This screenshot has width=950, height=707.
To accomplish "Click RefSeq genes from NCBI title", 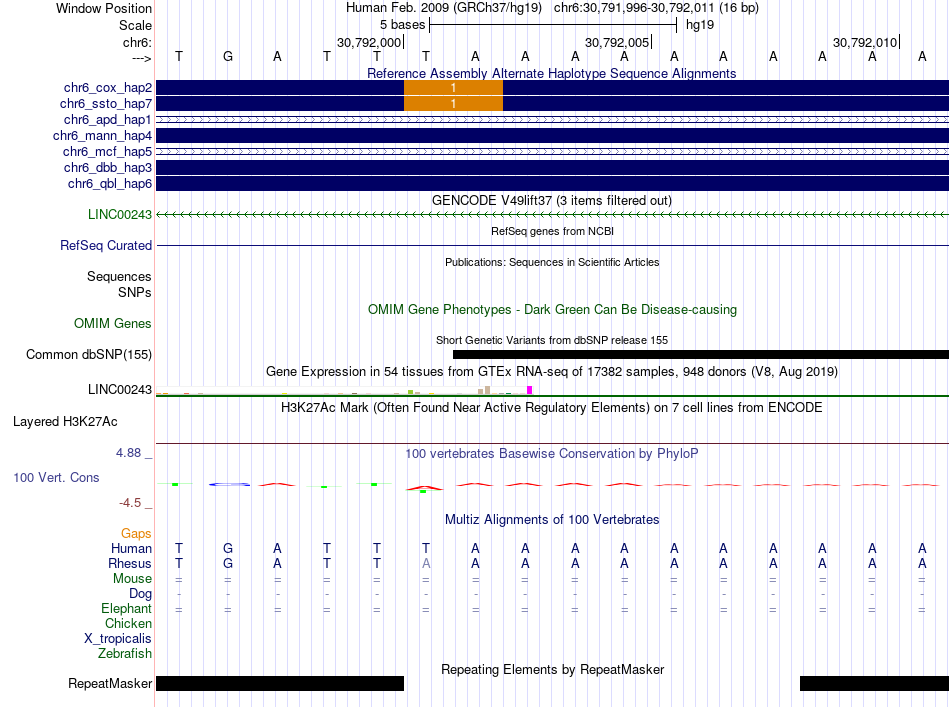I will coord(552,231).
